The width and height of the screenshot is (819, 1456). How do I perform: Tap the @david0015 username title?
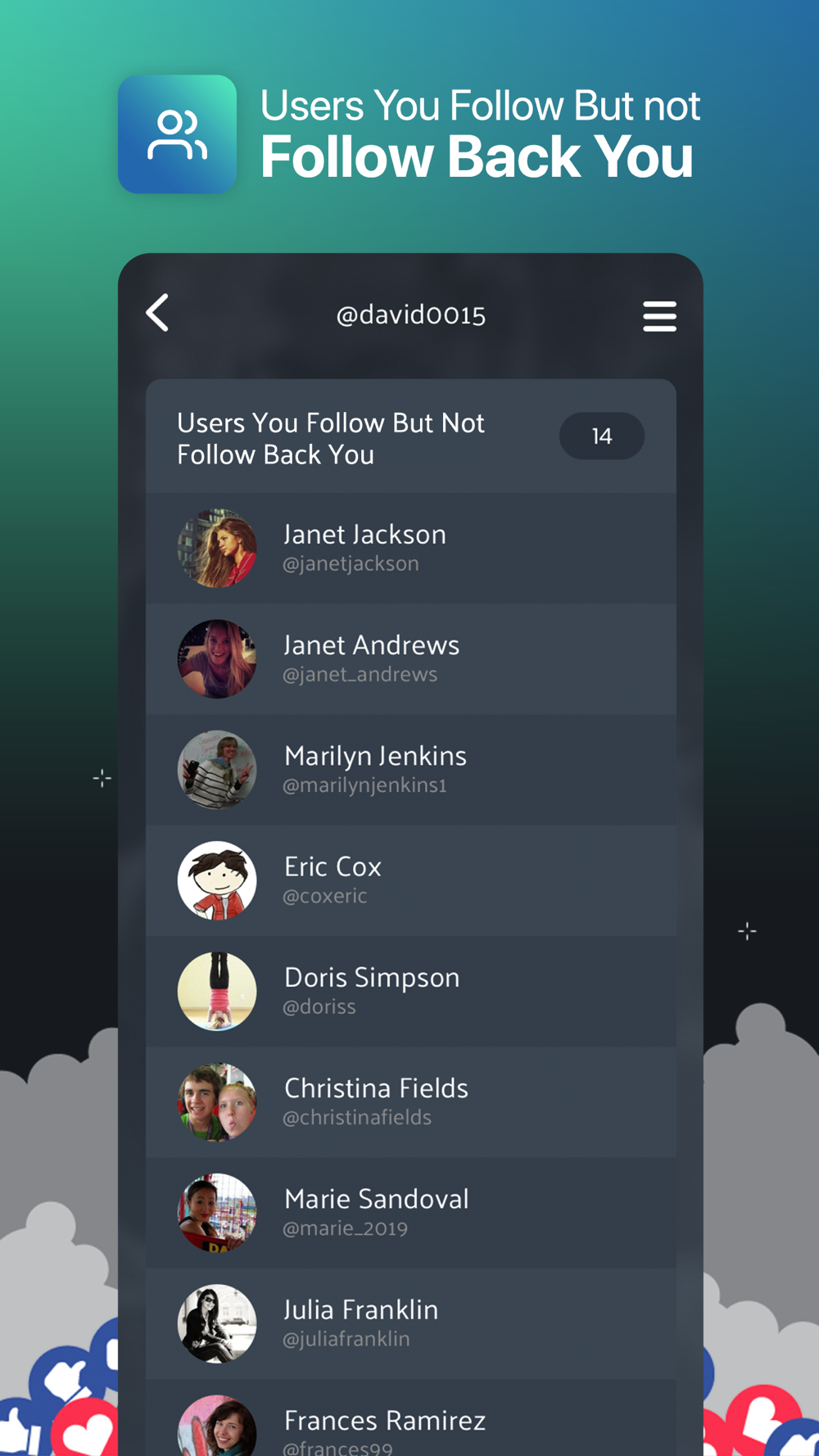point(411,314)
